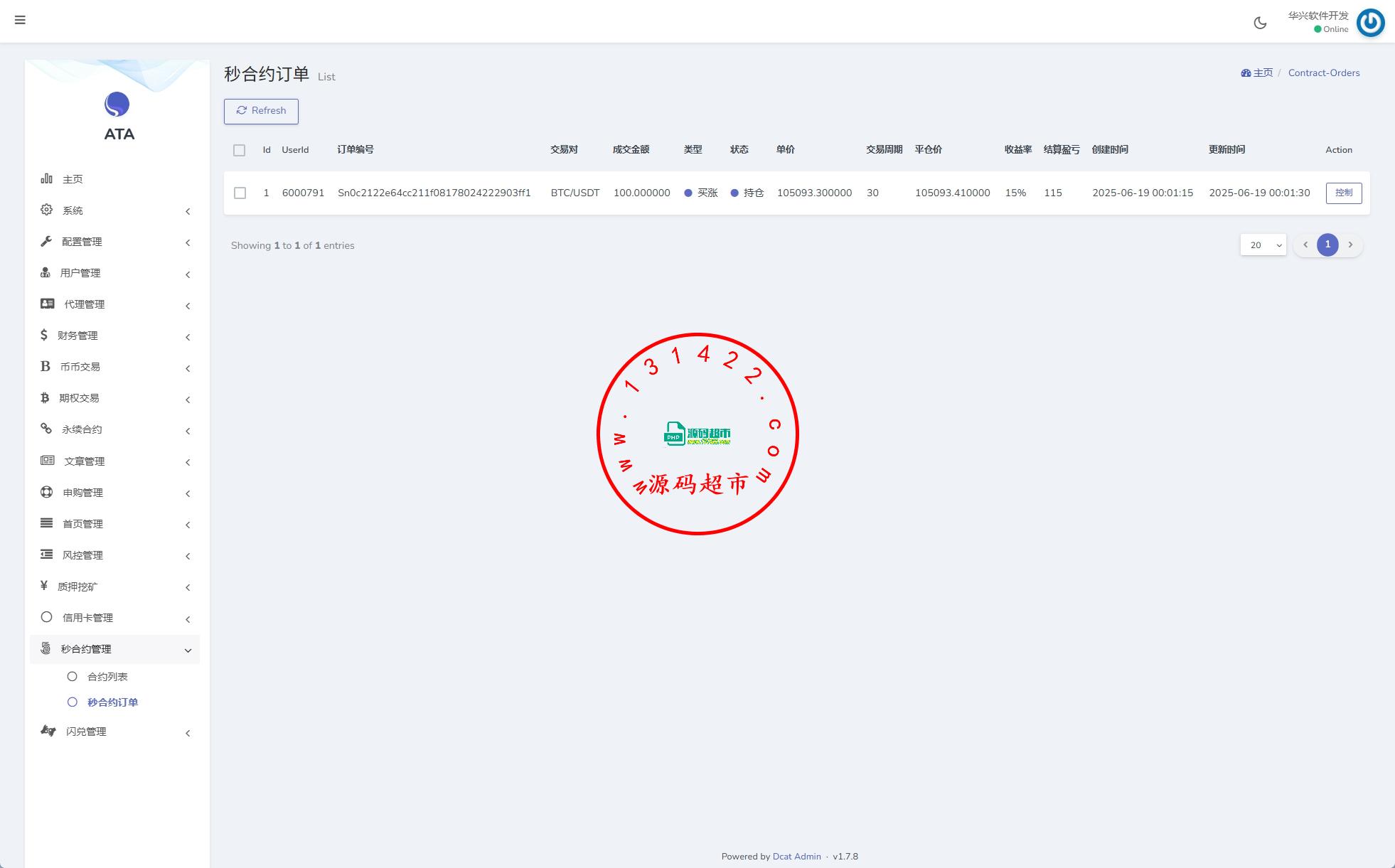
Task: Click the 期权交易 bitcoin icon
Action: click(x=45, y=397)
